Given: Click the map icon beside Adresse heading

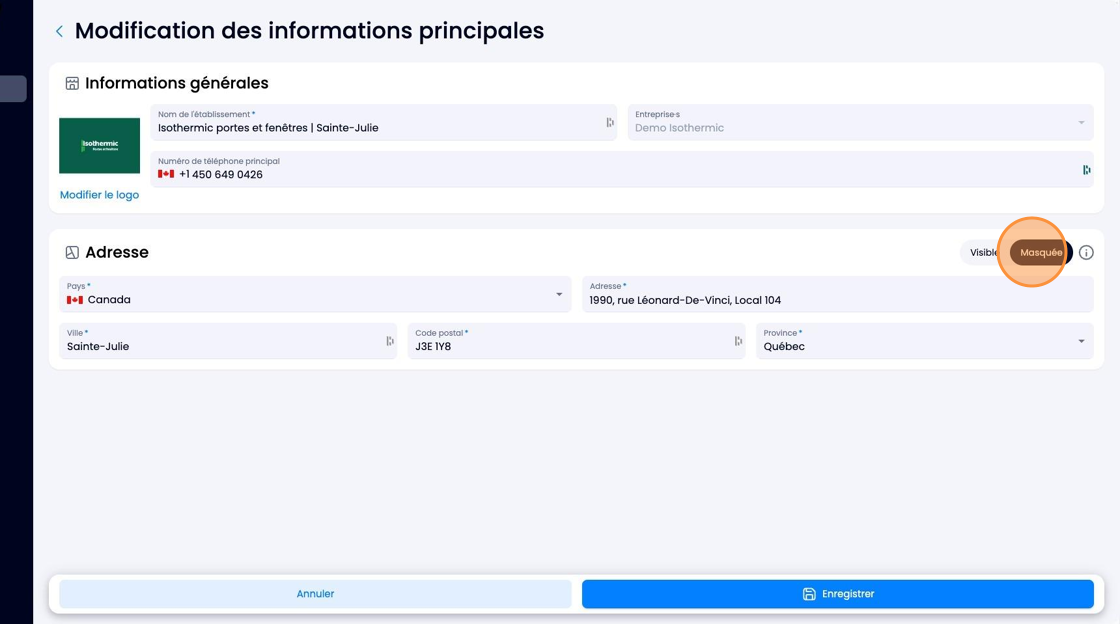Looking at the screenshot, I should pos(72,253).
